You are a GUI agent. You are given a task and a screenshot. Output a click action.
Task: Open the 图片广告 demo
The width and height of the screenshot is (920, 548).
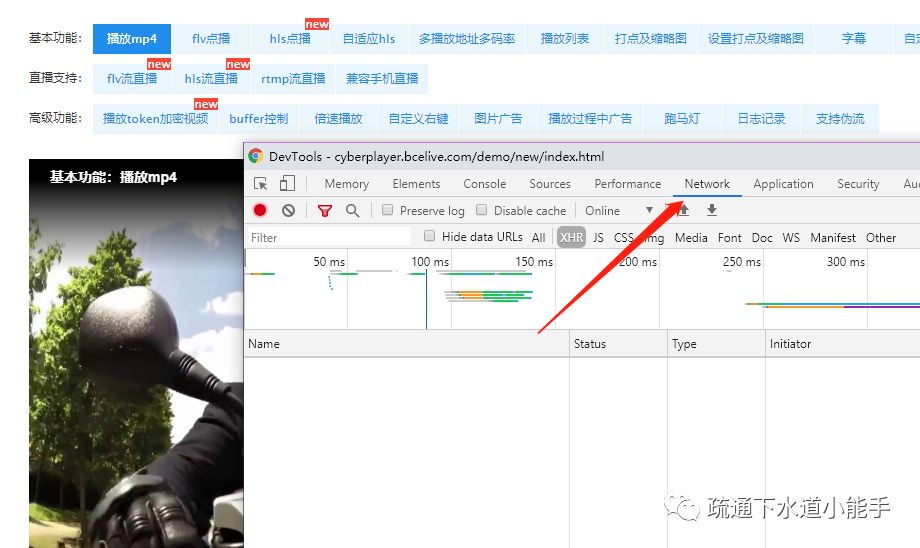click(498, 119)
